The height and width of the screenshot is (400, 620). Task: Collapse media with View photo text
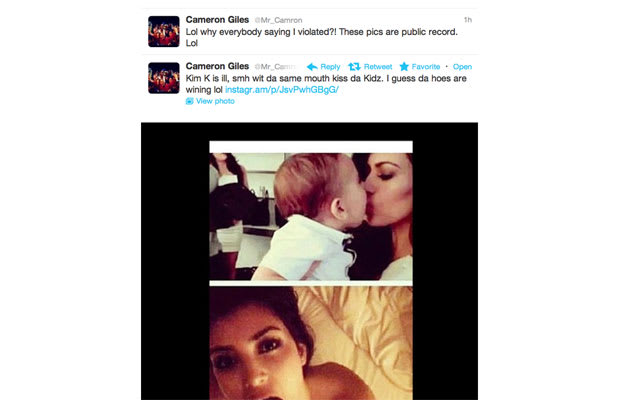click(215, 101)
